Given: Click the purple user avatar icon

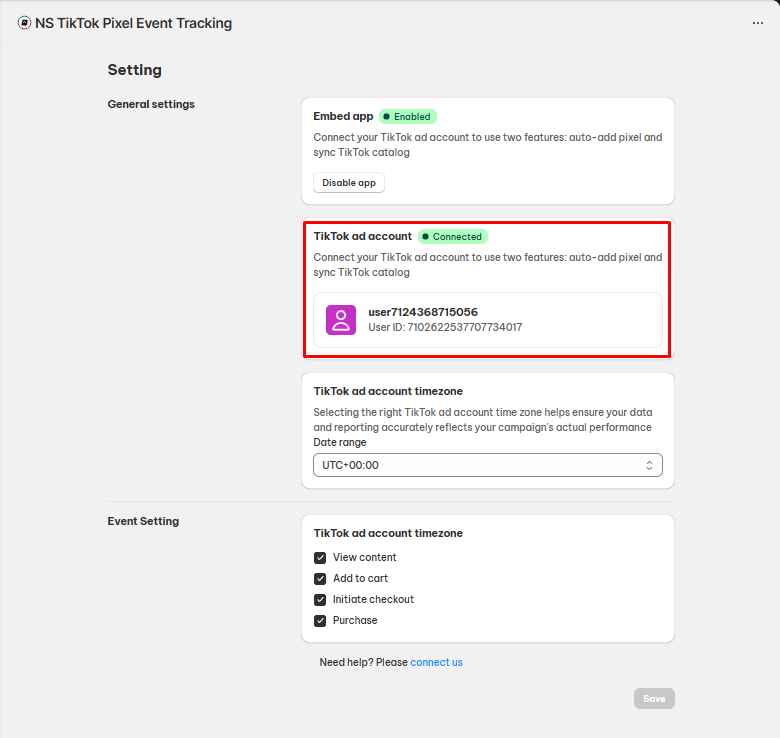Looking at the screenshot, I should [x=341, y=320].
